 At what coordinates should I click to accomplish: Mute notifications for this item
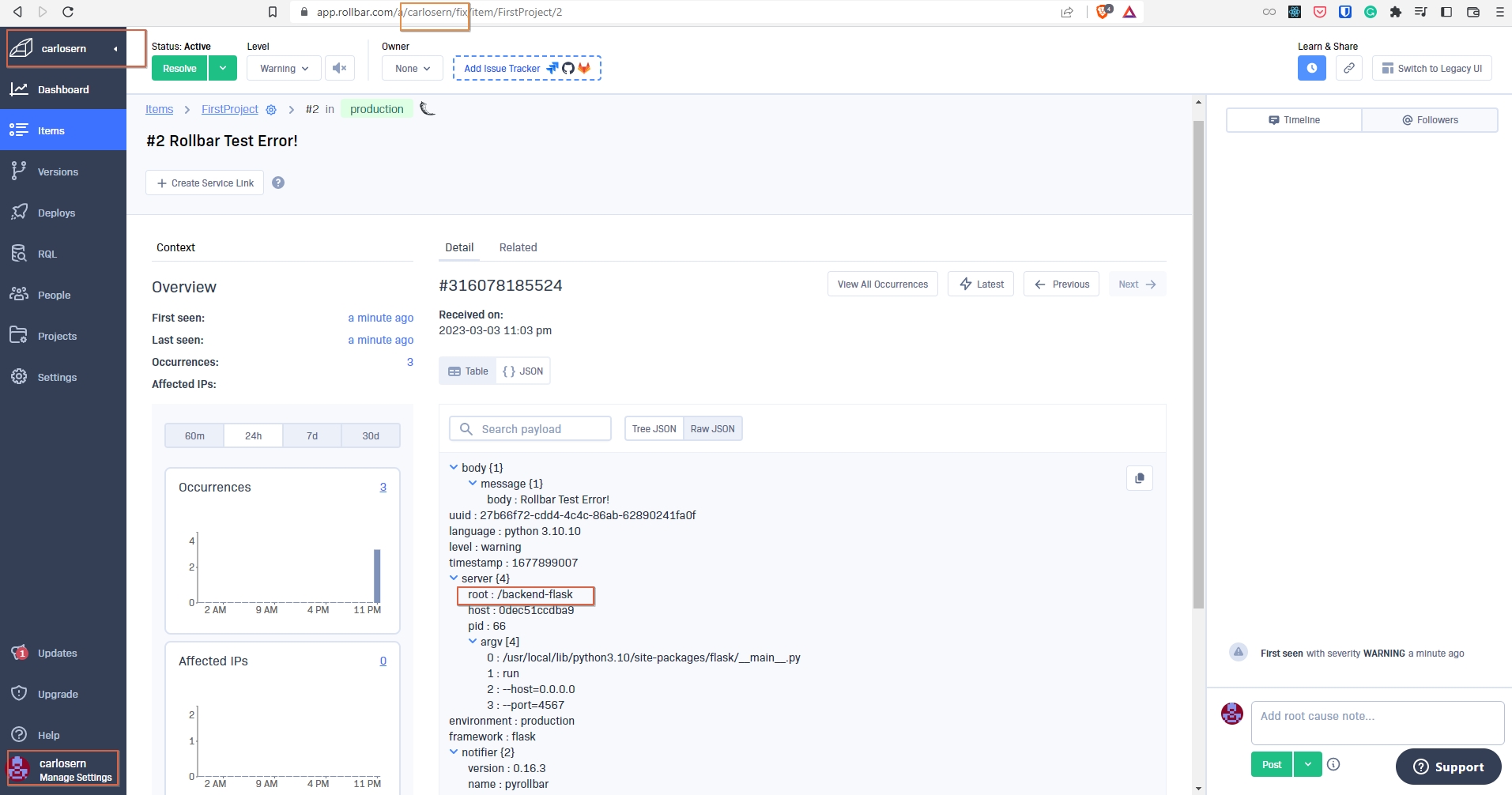(x=339, y=68)
